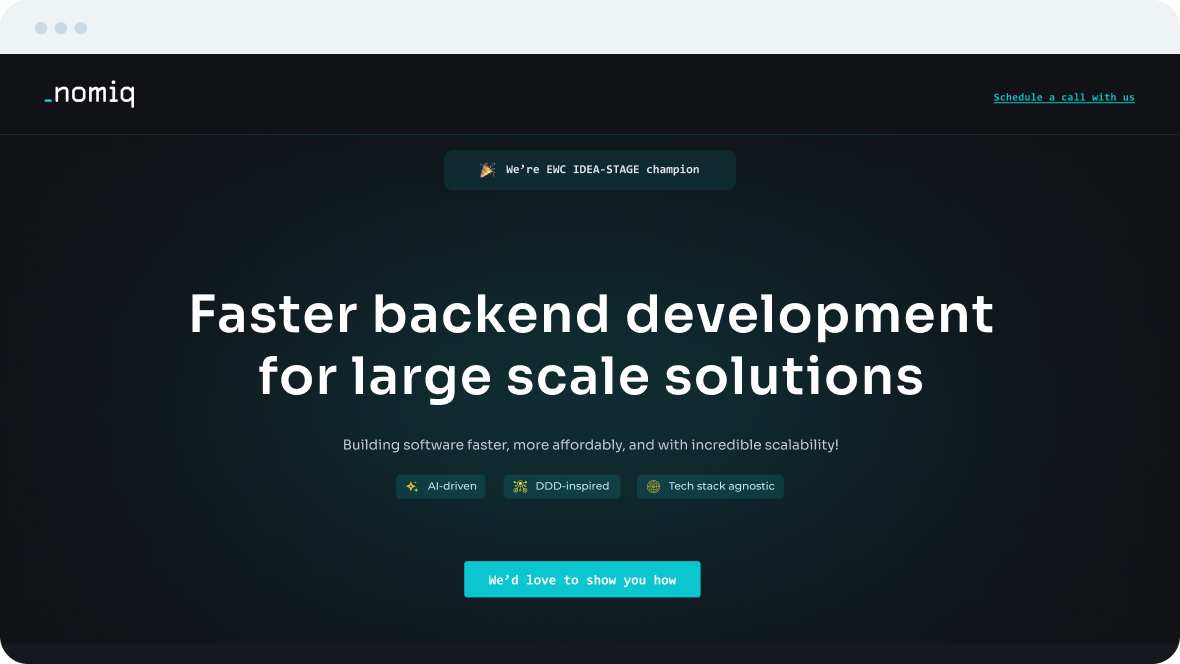Select the EWC IDEA-STAGE champion announcement text
The height and width of the screenshot is (664, 1180).
pos(602,170)
